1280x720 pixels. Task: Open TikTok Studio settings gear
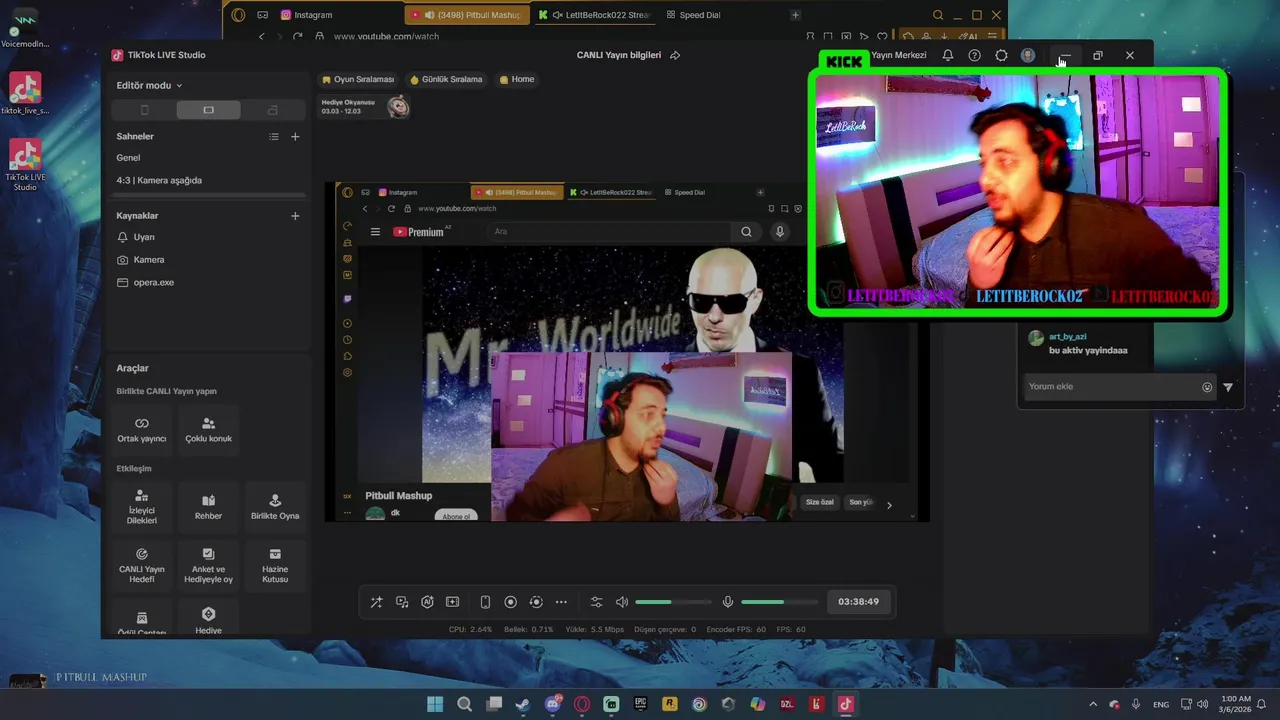tap(1001, 55)
